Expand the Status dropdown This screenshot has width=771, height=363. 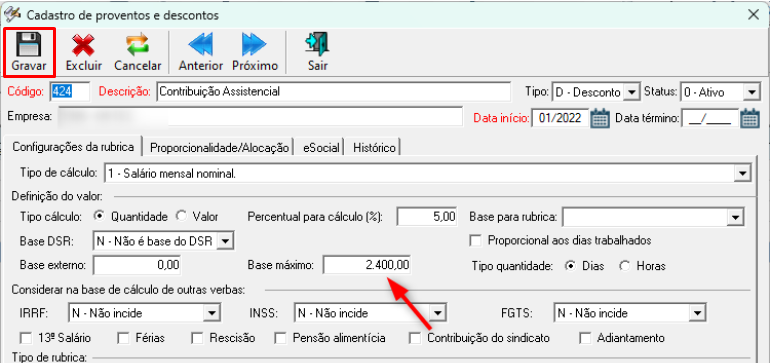coord(750,92)
